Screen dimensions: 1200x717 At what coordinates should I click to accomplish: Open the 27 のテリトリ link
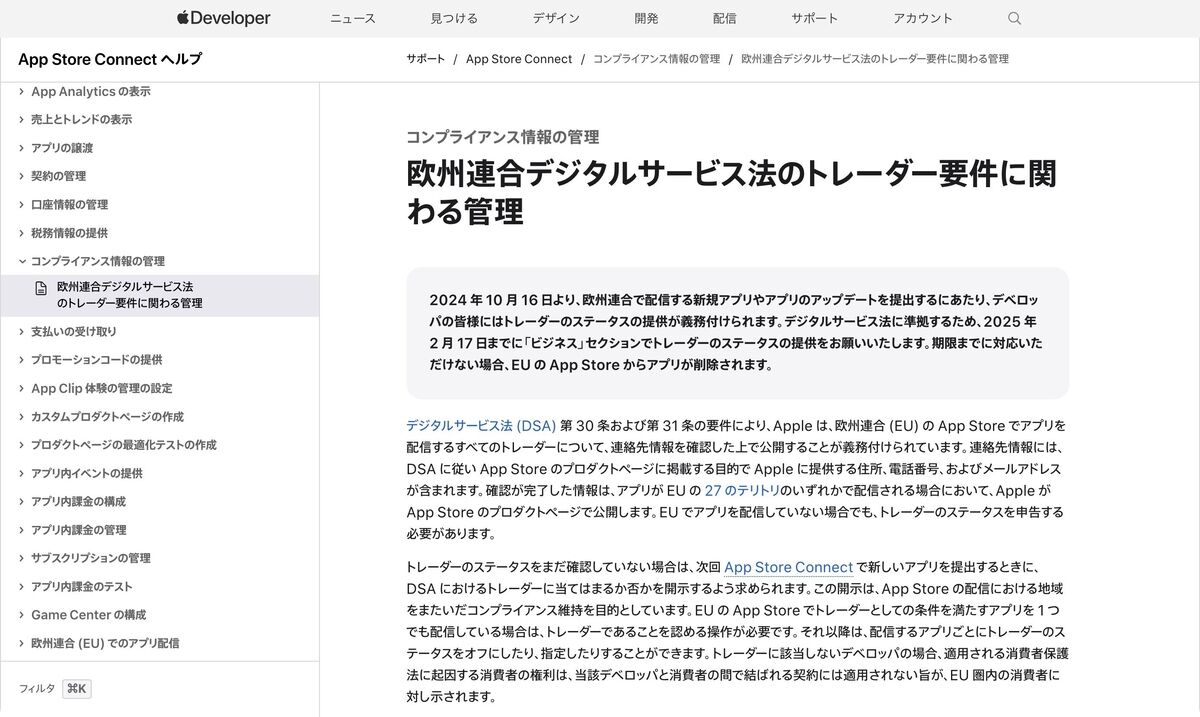(742, 491)
